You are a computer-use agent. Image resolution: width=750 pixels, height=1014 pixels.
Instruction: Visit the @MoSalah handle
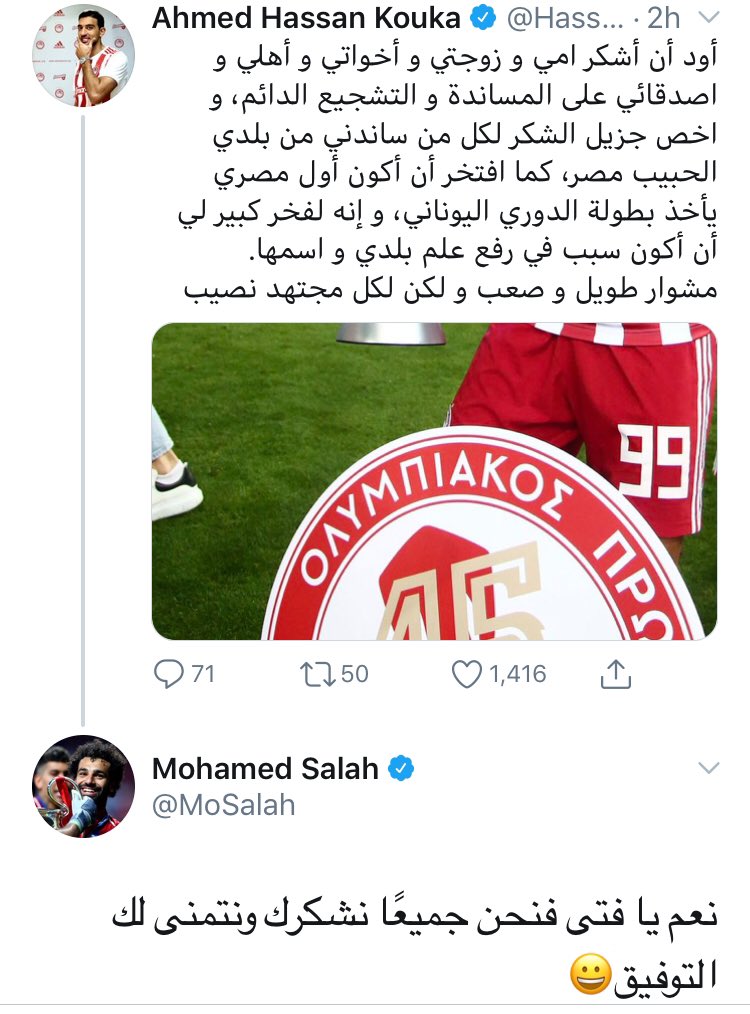pos(224,805)
